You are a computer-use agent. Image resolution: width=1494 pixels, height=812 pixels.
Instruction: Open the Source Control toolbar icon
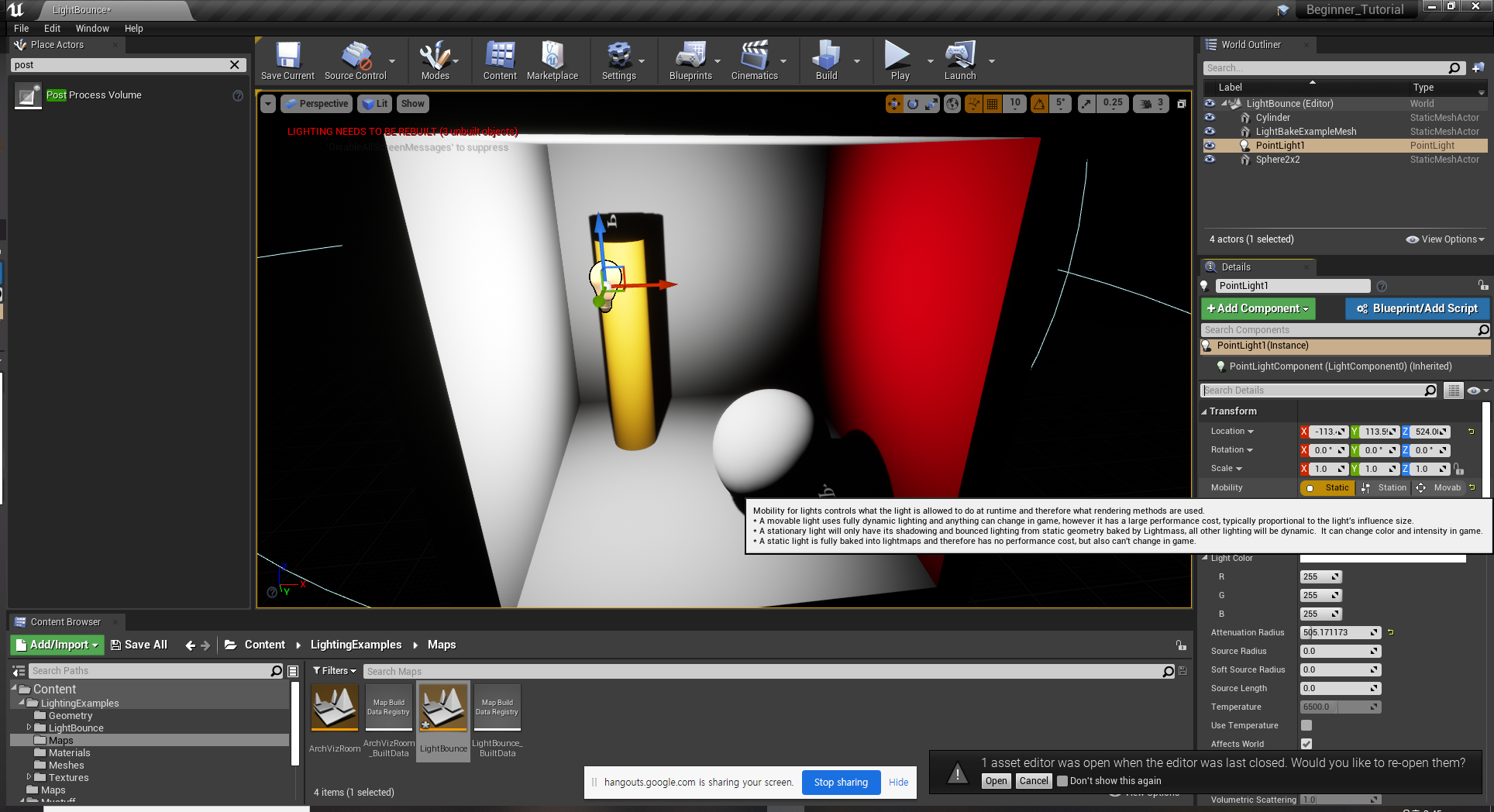pyautogui.click(x=356, y=60)
